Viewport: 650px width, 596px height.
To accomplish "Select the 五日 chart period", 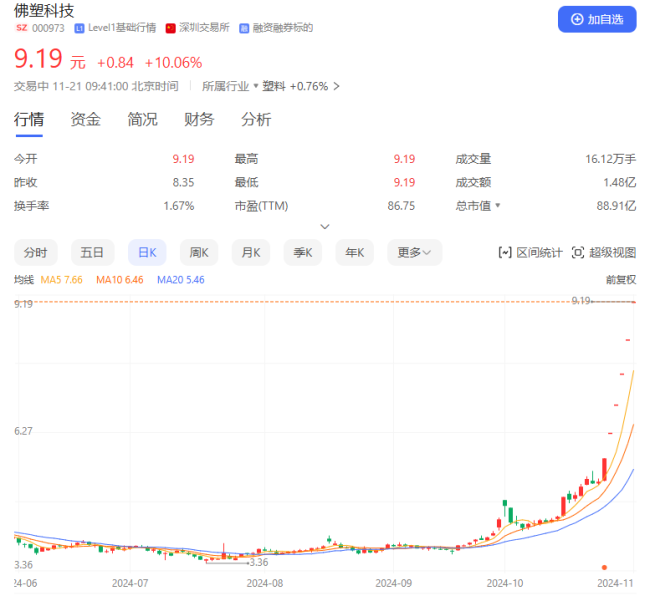I will click(92, 252).
